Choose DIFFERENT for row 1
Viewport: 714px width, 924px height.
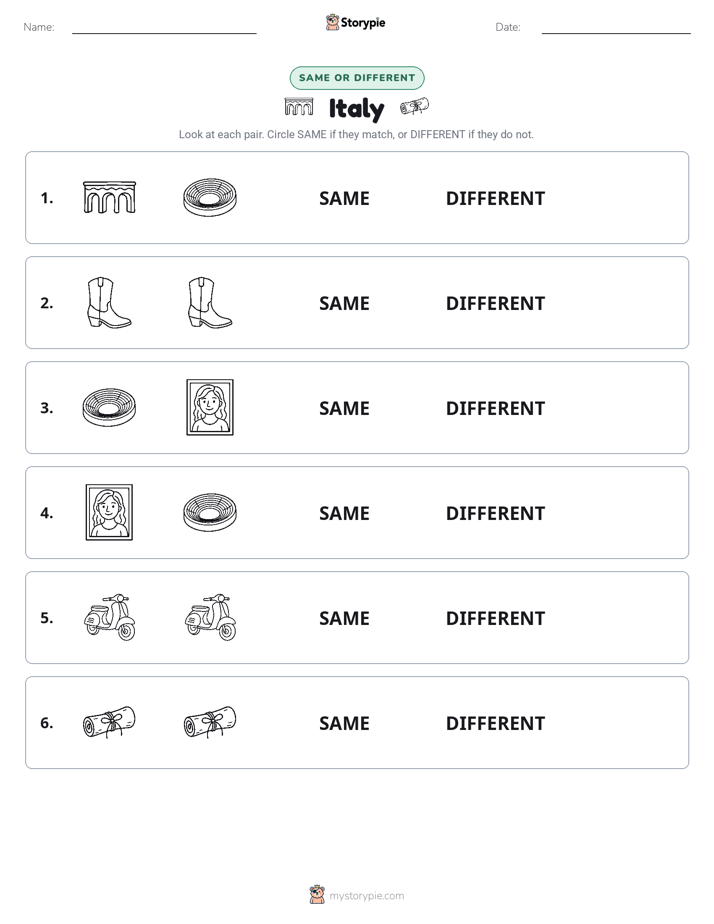click(x=495, y=199)
